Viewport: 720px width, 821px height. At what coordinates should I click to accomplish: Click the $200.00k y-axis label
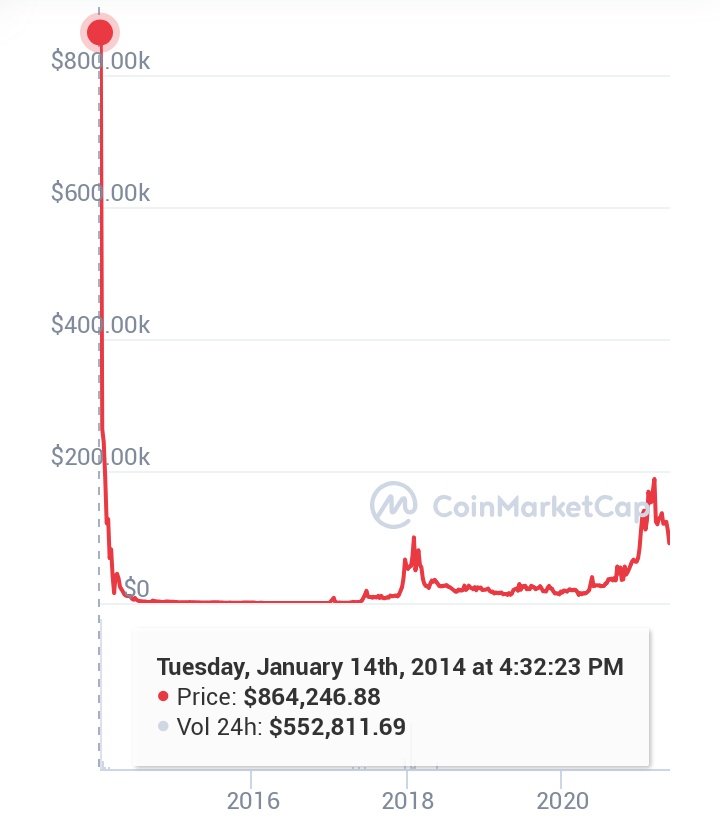coord(100,458)
